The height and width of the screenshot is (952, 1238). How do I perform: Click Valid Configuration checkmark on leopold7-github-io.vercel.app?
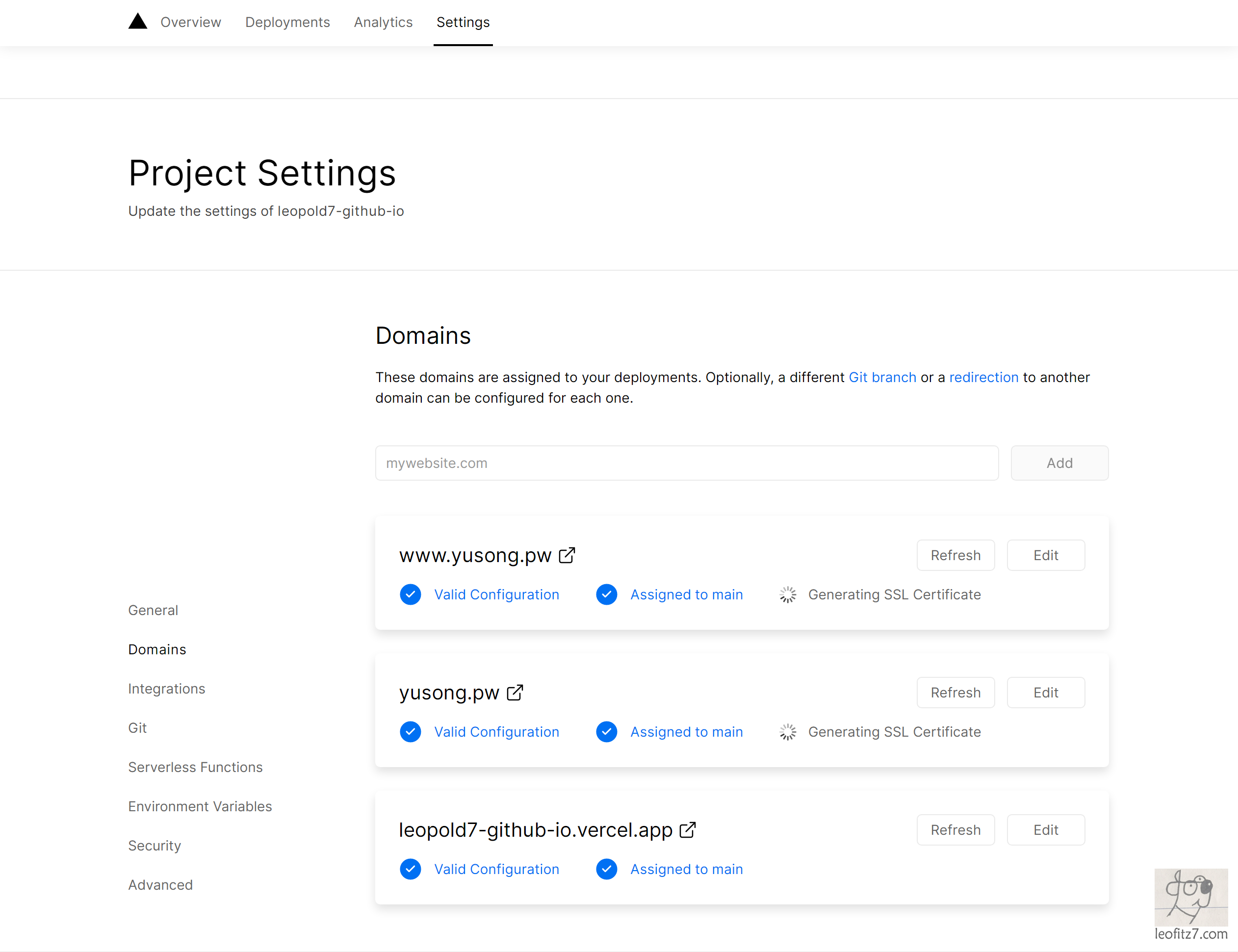(x=410, y=869)
